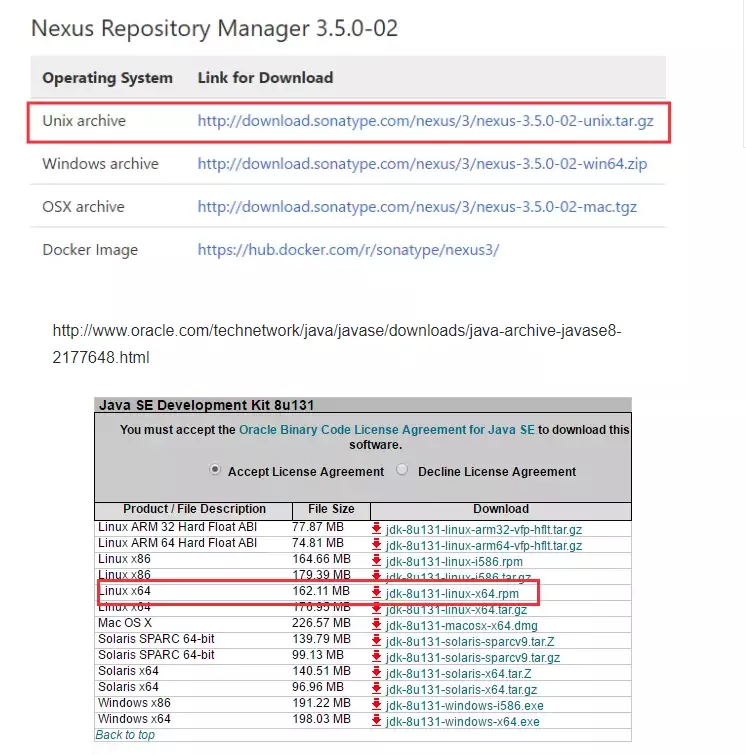Open the Unix archive nexus tar.gz link

click(x=425, y=121)
